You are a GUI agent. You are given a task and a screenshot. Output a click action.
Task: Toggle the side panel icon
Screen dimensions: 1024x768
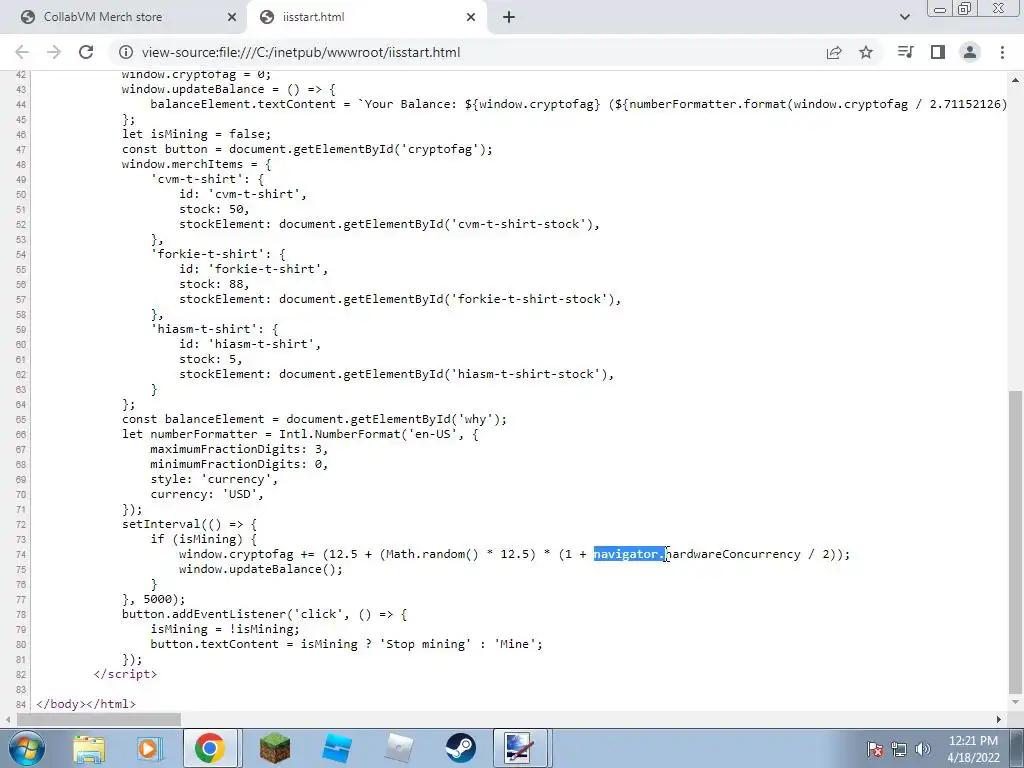click(x=938, y=52)
